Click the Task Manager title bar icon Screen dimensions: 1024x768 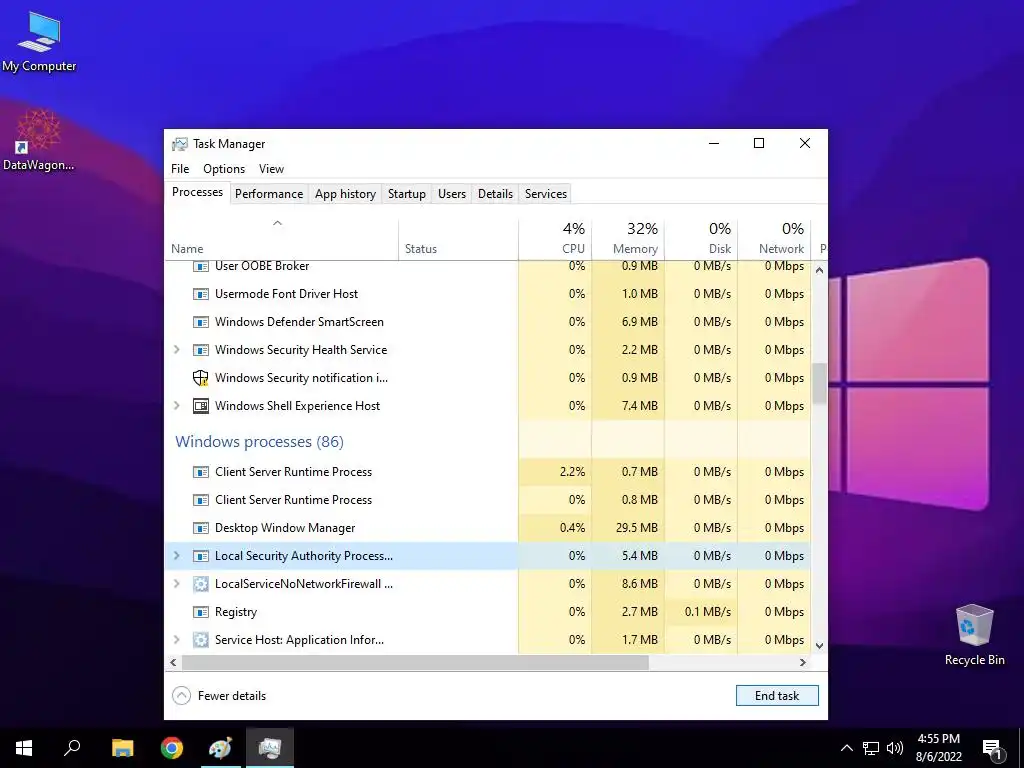click(x=180, y=144)
